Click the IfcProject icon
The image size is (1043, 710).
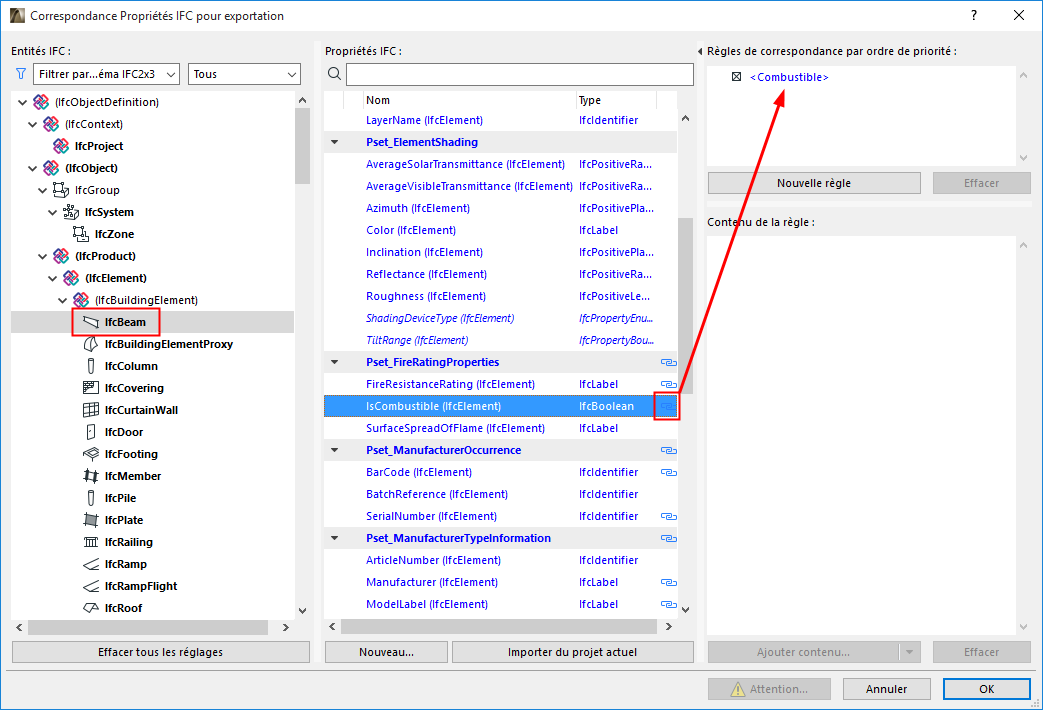pos(61,146)
